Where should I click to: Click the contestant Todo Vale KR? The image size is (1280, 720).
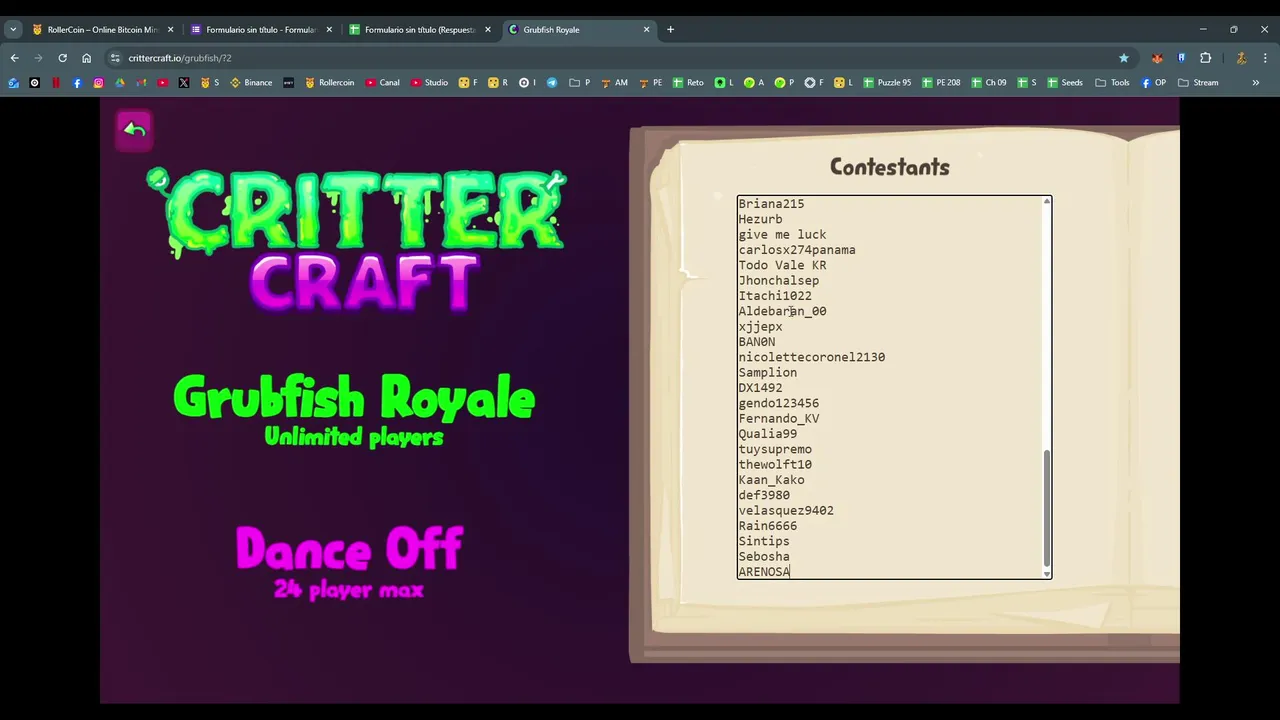point(782,265)
